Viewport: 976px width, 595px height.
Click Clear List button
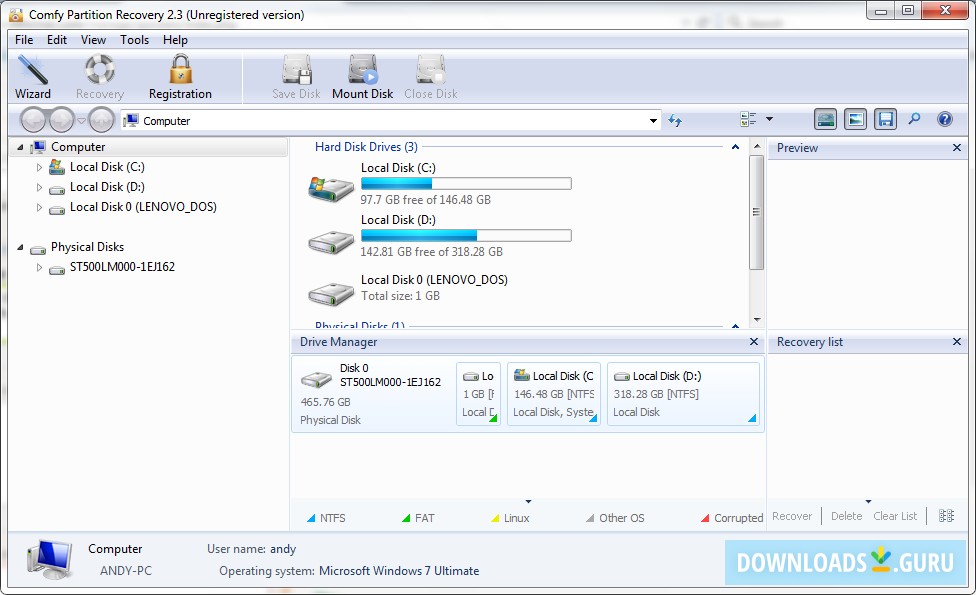(x=895, y=516)
